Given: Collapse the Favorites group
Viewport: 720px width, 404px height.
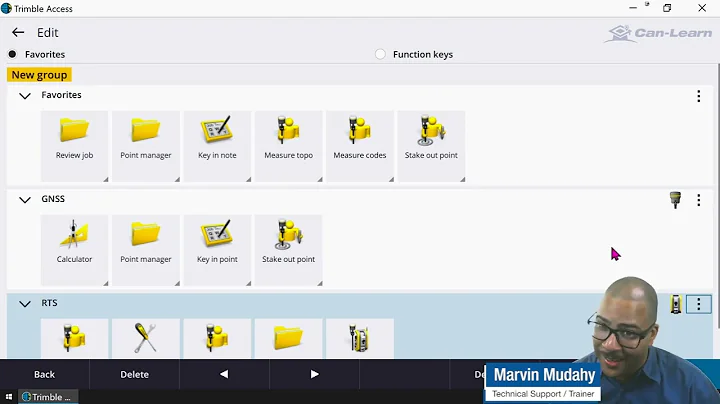Looking at the screenshot, I should pos(25,95).
